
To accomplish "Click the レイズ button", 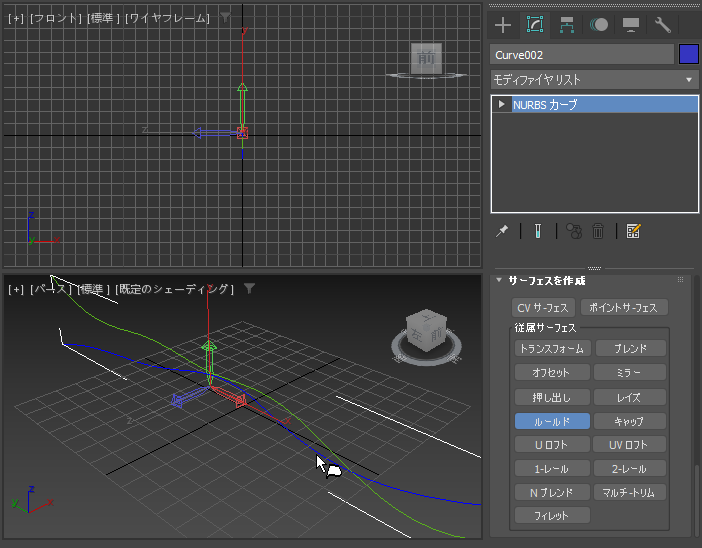I will [x=629, y=397].
